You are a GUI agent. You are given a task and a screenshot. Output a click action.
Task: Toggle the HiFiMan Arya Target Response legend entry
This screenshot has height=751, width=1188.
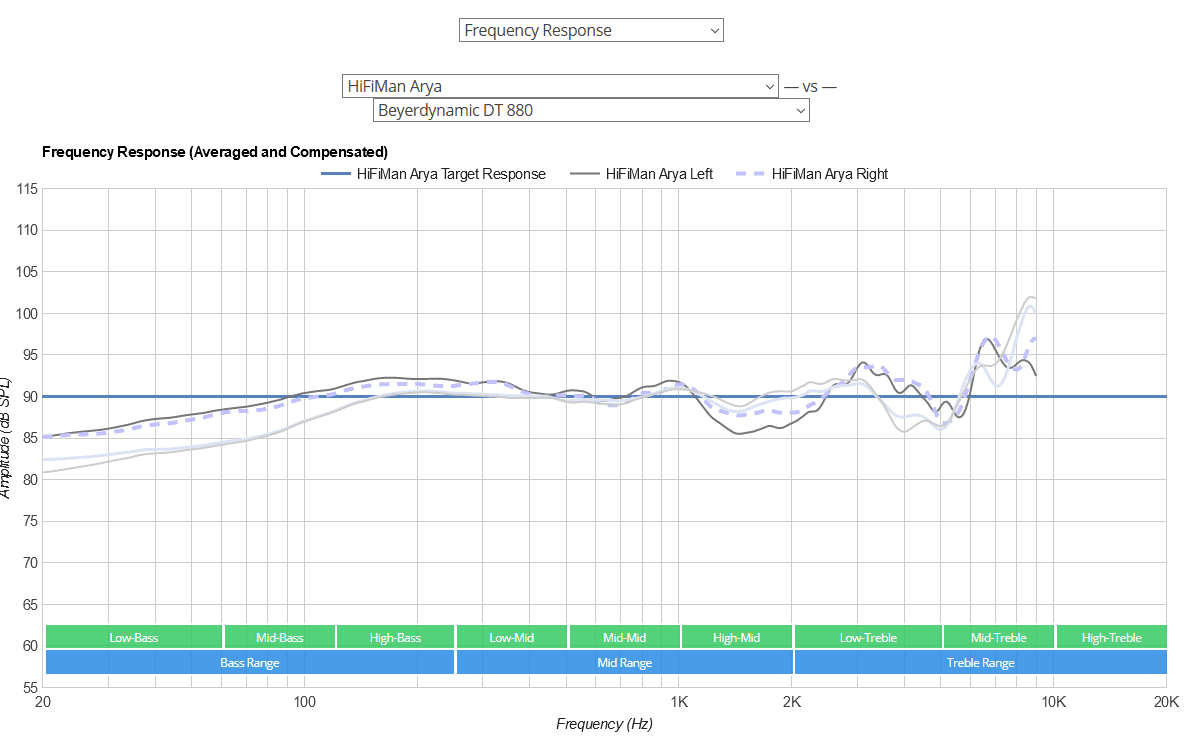click(433, 174)
